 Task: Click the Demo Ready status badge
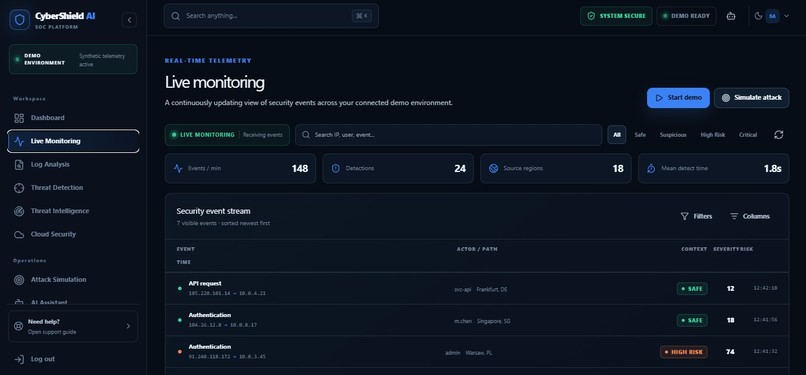tap(686, 16)
